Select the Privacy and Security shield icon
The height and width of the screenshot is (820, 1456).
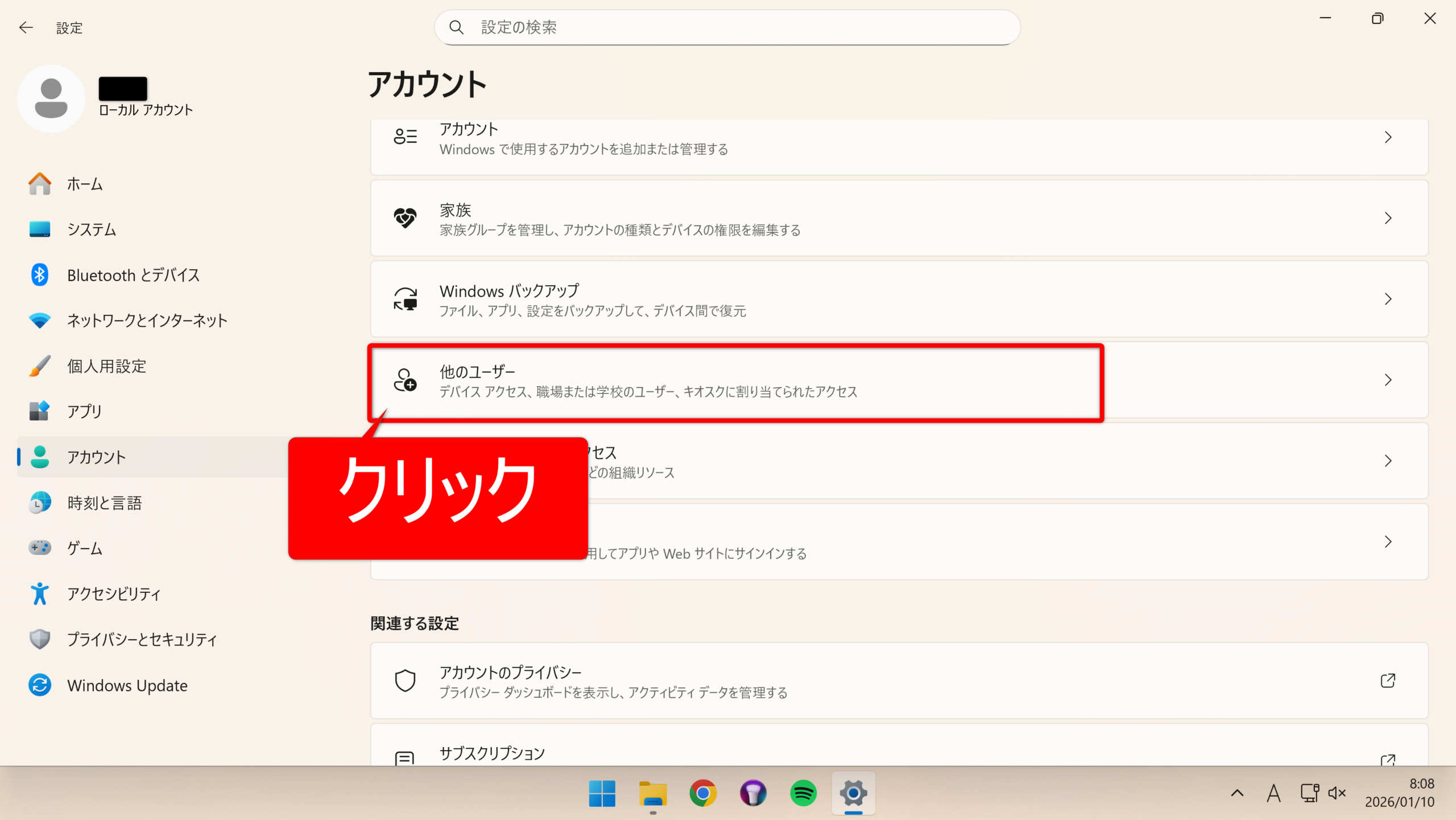pyautogui.click(x=39, y=639)
